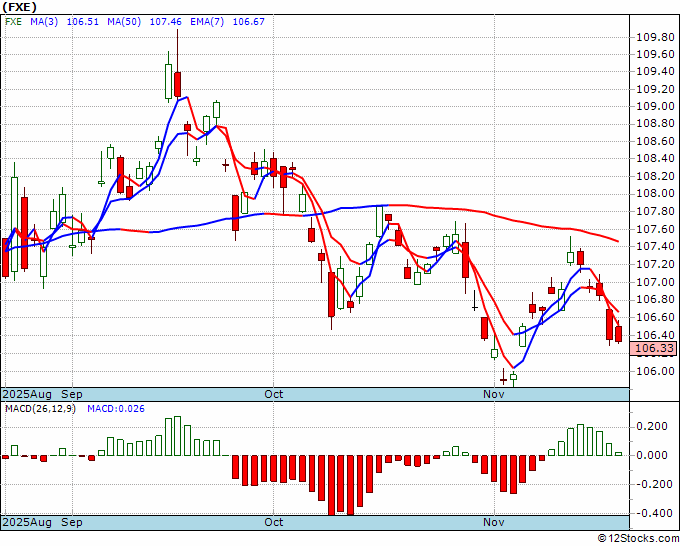Click the EMA(7) value 106.67

248,22
